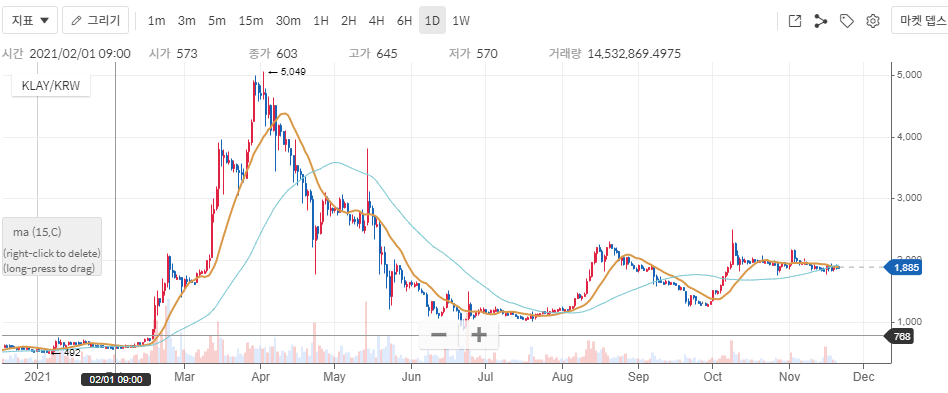Select the 3m timeframe
This screenshot has height=393, width=948.
point(186,21)
